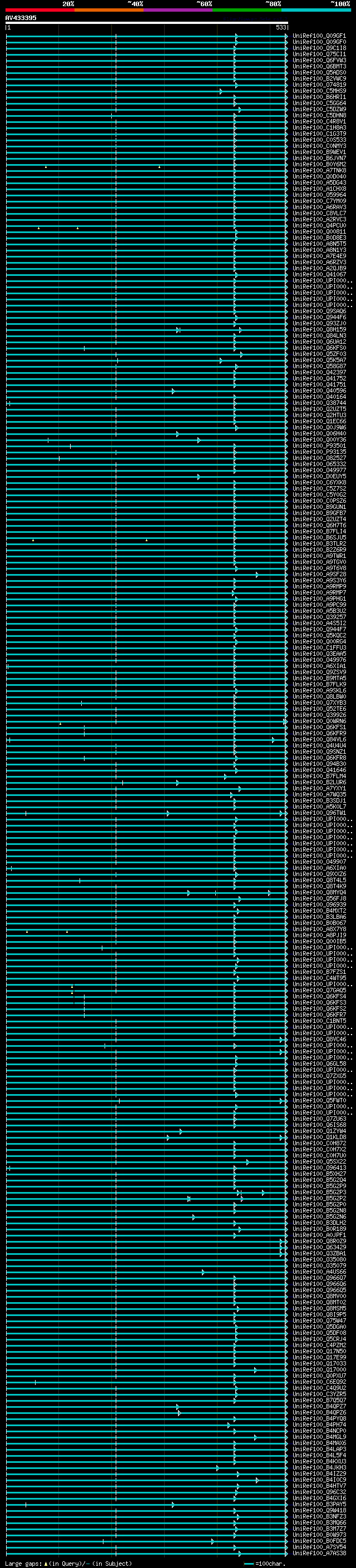Viewport: 356px width, 1568px height.
Task: Open hit UniRef100_Q6BMT3
Action: (x=319, y=66)
